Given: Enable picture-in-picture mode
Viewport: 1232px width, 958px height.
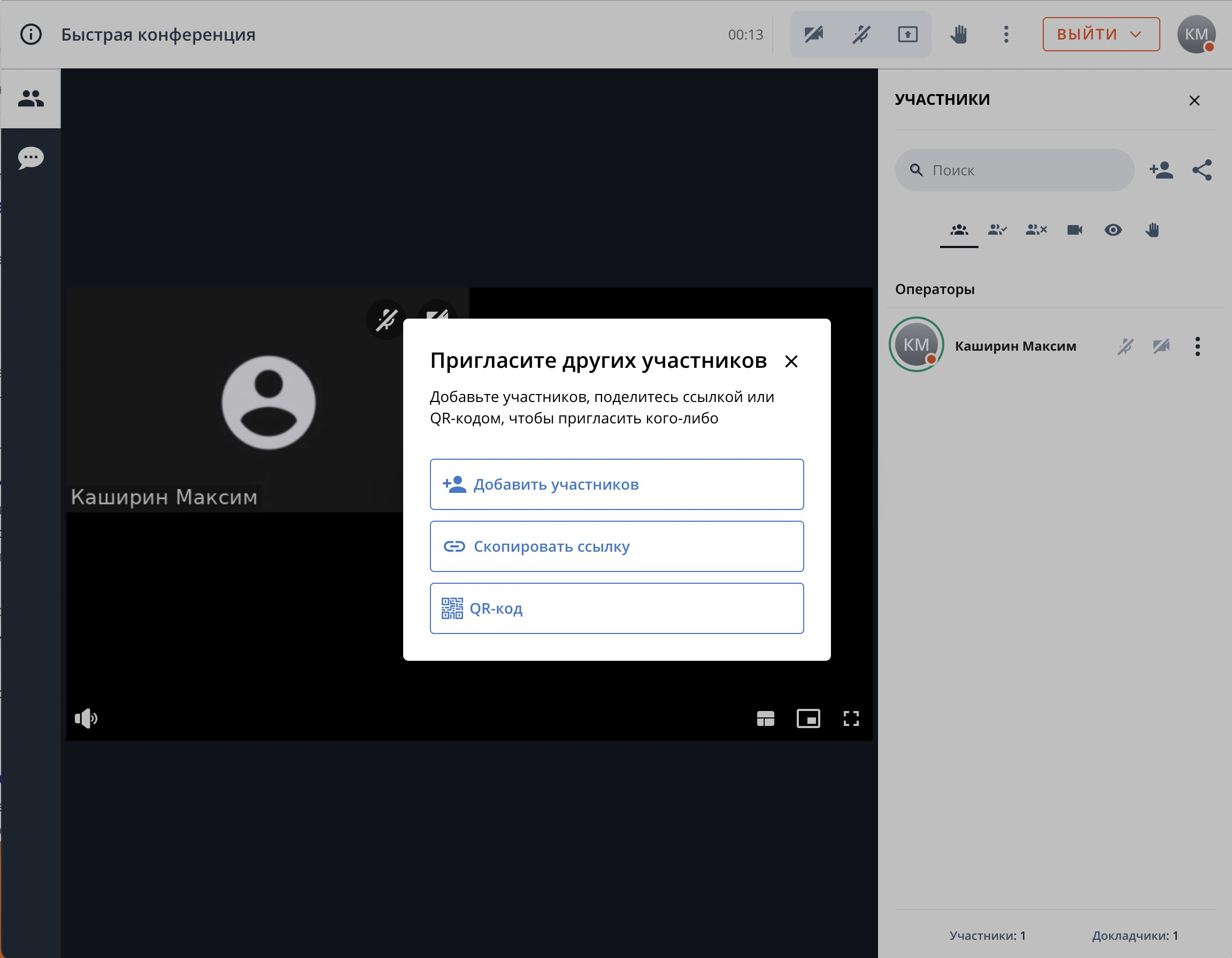Looking at the screenshot, I should (x=808, y=719).
